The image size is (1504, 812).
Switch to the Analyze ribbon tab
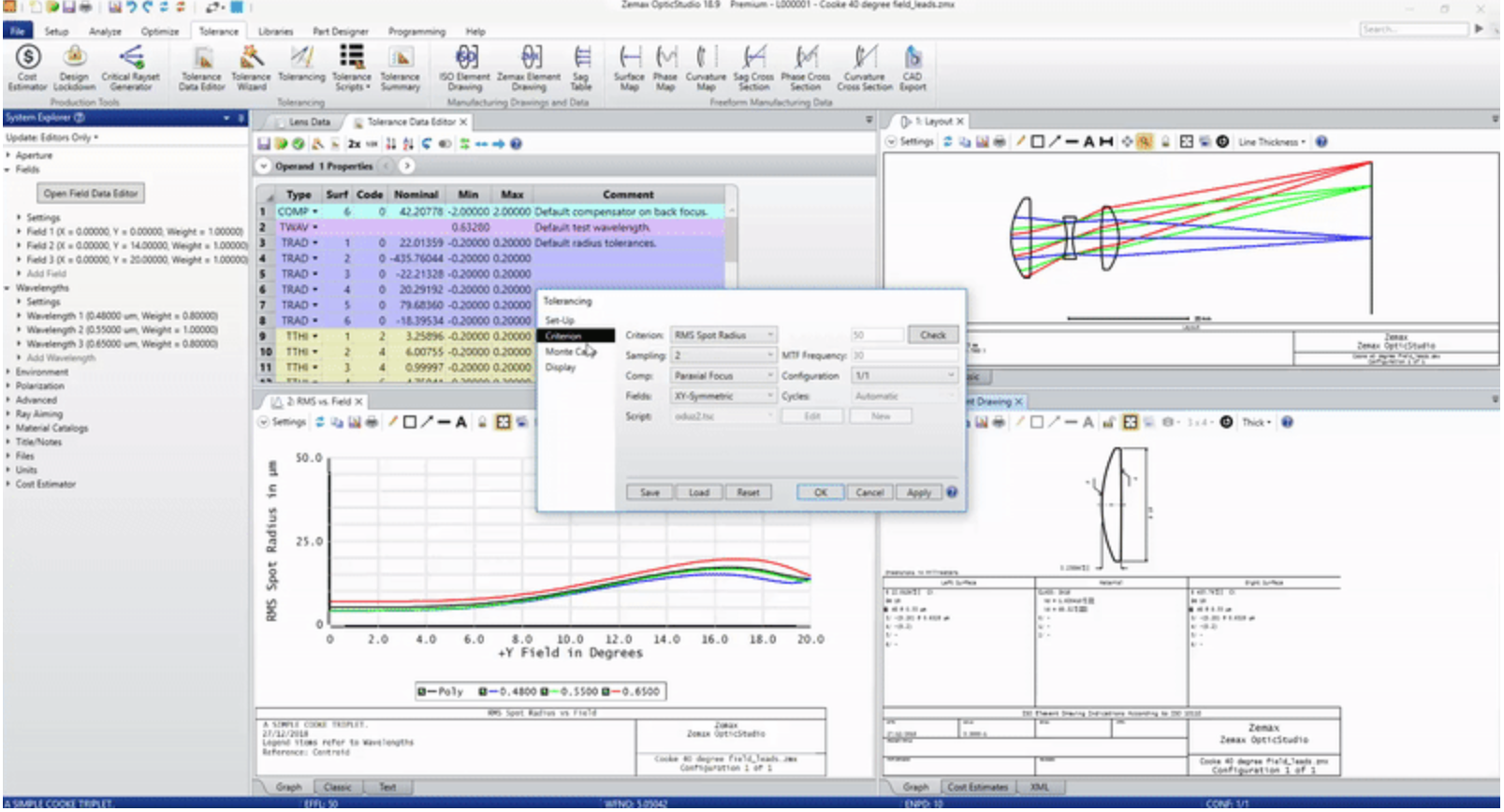(x=105, y=31)
